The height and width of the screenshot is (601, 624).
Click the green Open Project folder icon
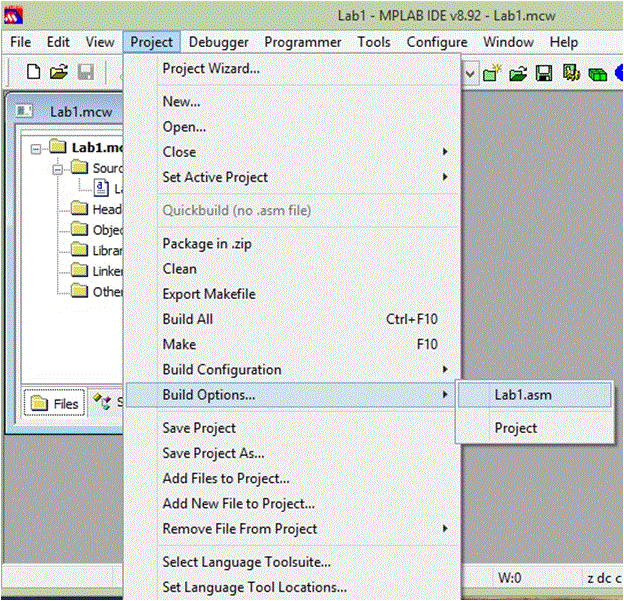click(518, 73)
